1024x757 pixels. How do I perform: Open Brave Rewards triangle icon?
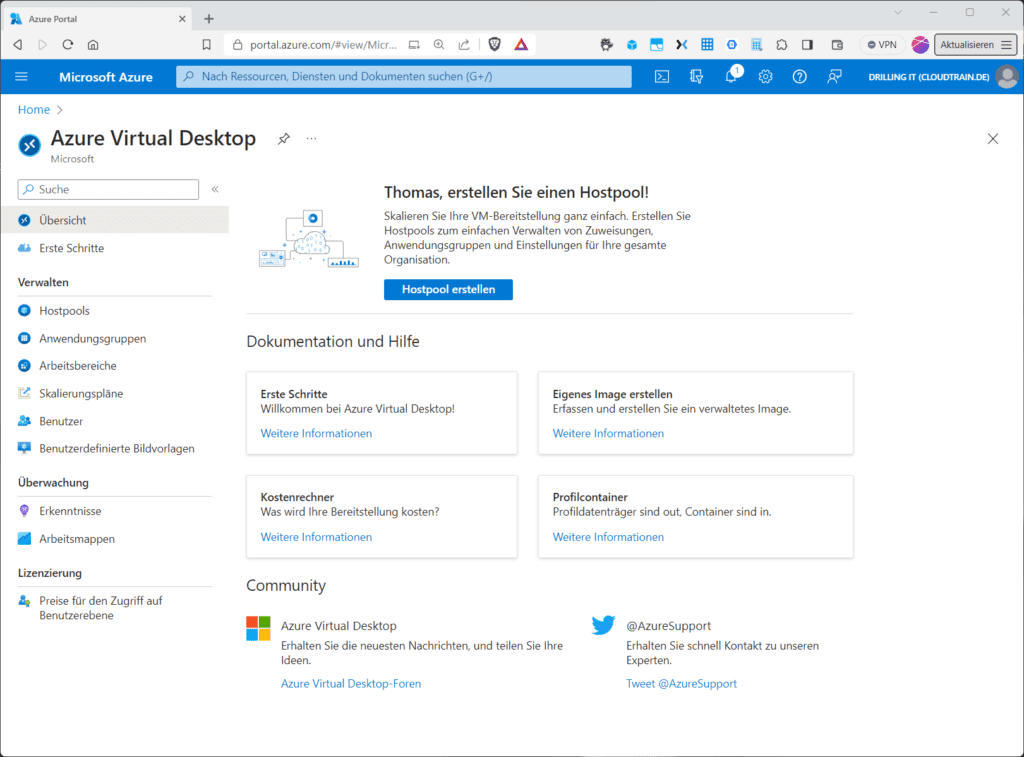520,44
